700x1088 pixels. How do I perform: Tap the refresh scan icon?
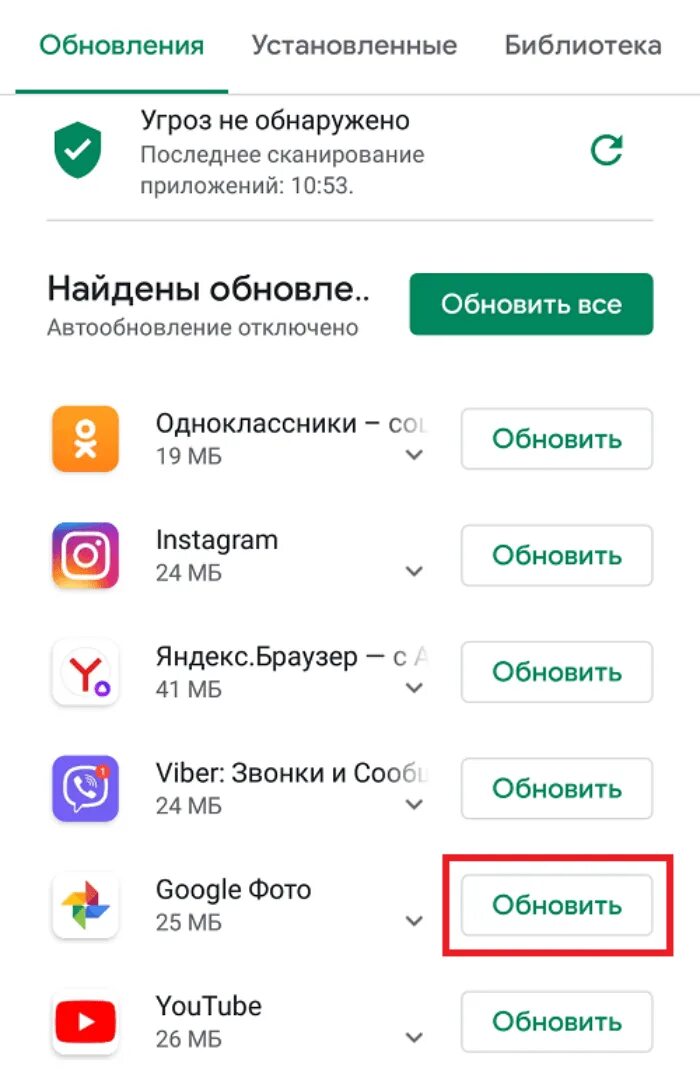[606, 151]
